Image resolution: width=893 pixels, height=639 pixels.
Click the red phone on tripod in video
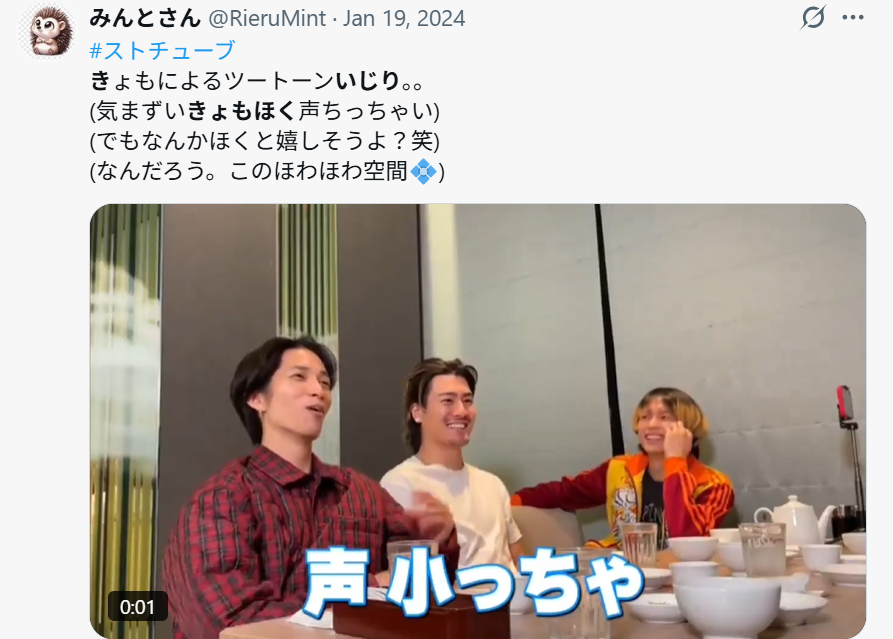pyautogui.click(x=845, y=403)
